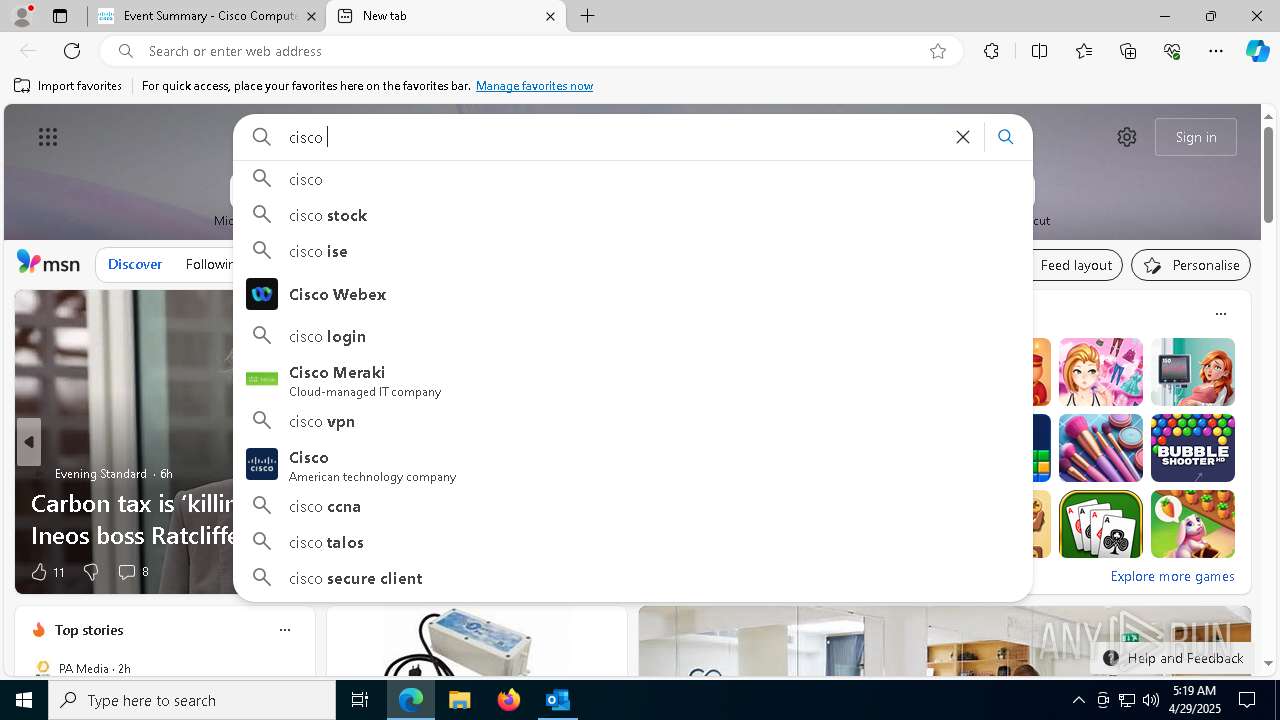Click the Sign in button
This screenshot has width=1280, height=720.
pos(1196,137)
